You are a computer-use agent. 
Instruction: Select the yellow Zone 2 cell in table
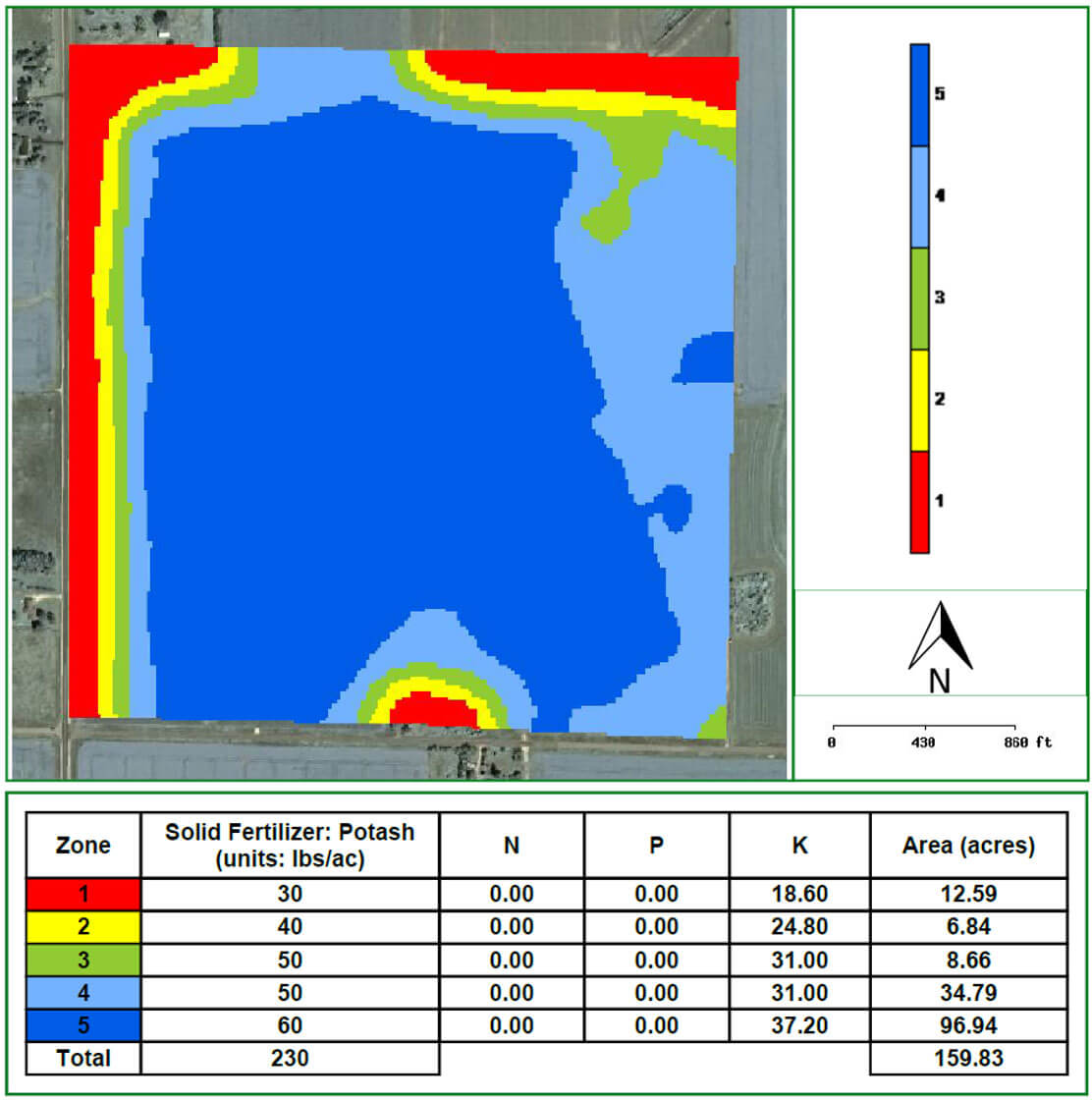point(83,926)
